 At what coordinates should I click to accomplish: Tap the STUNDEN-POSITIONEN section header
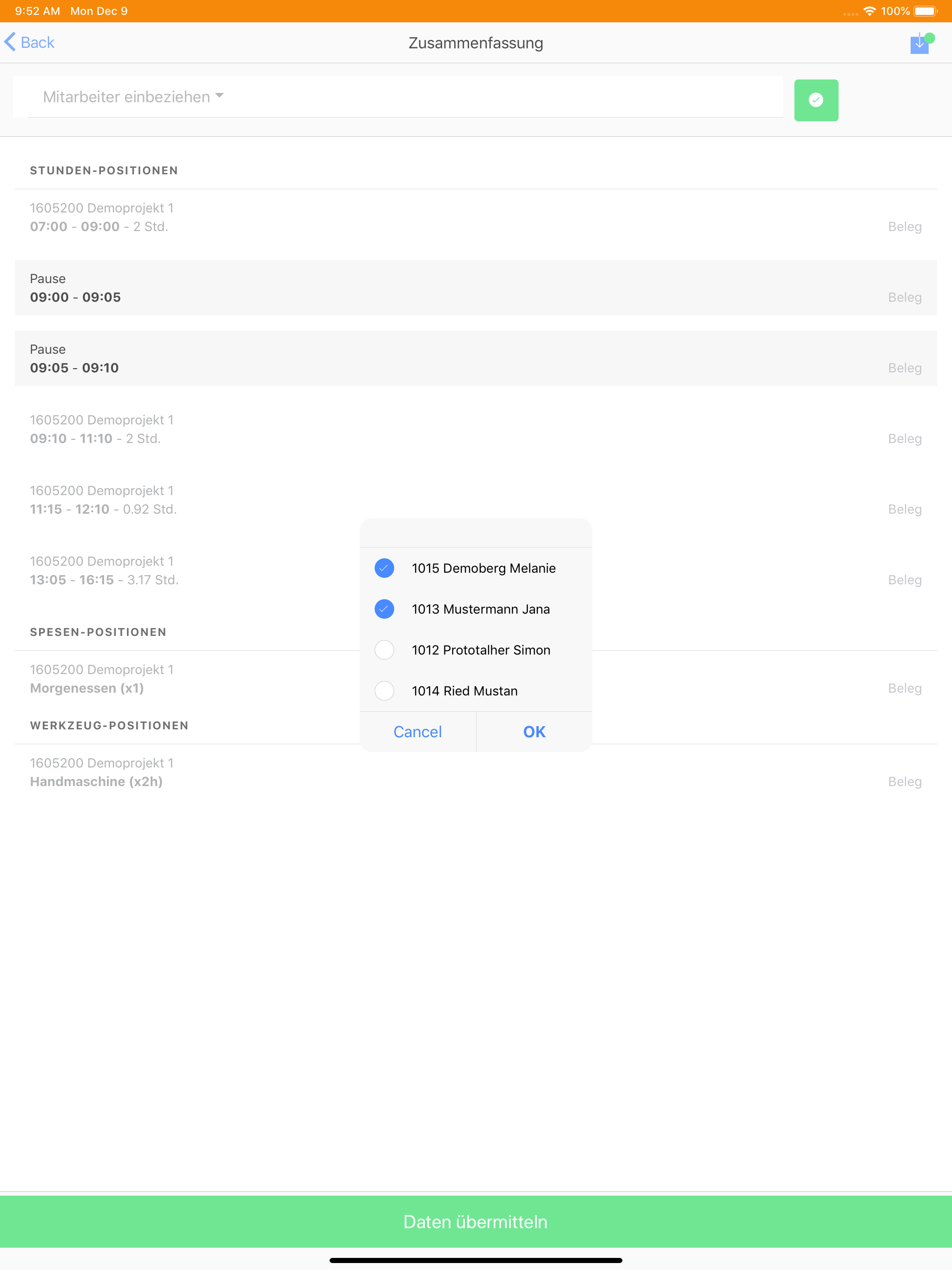pos(104,171)
